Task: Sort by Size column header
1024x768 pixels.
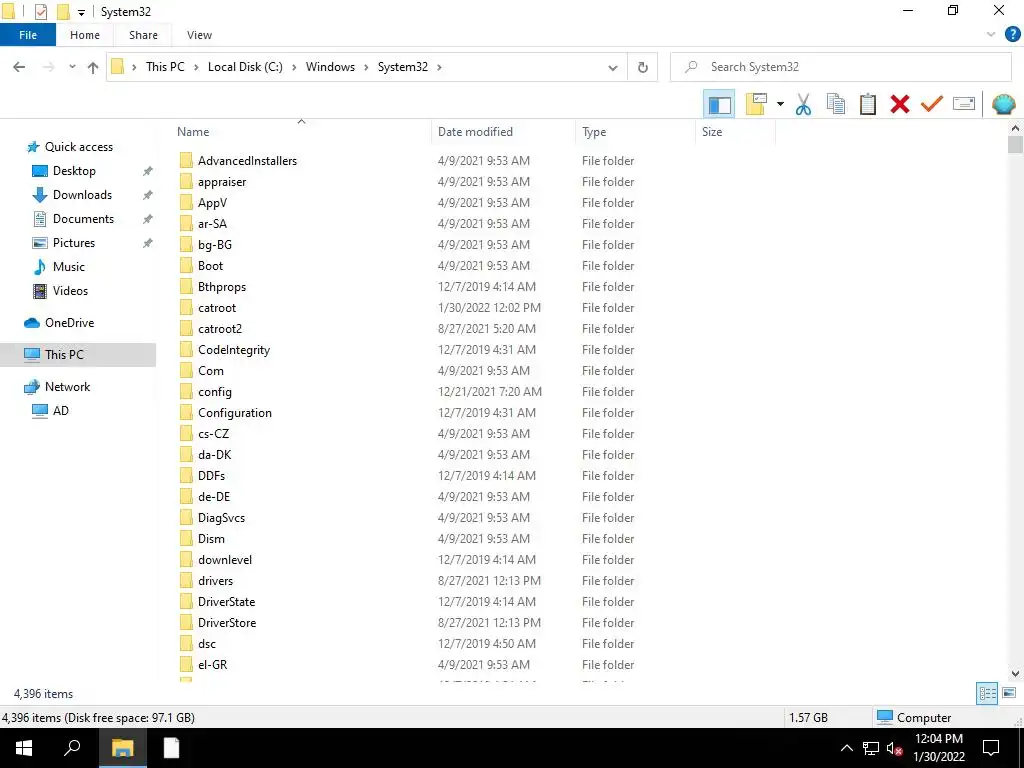Action: pos(735,131)
